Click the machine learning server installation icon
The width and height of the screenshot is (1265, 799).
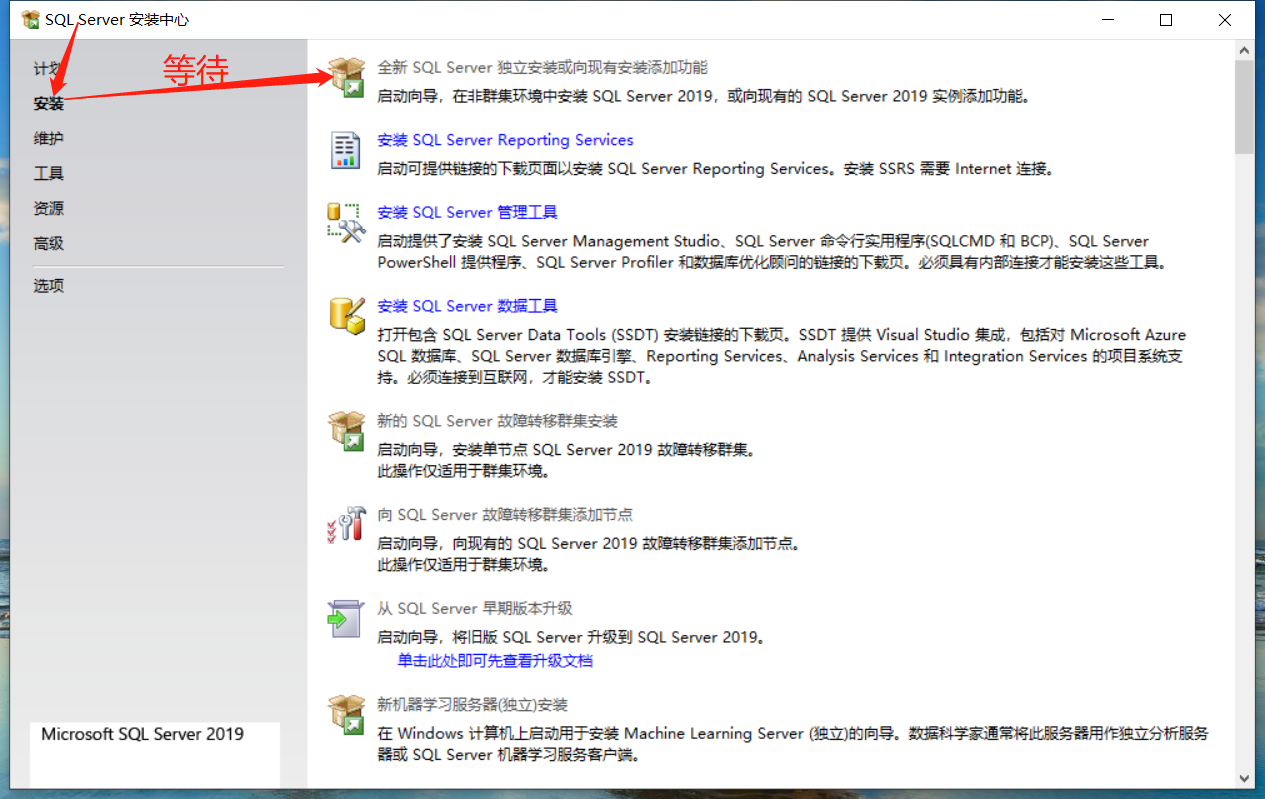pyautogui.click(x=347, y=715)
